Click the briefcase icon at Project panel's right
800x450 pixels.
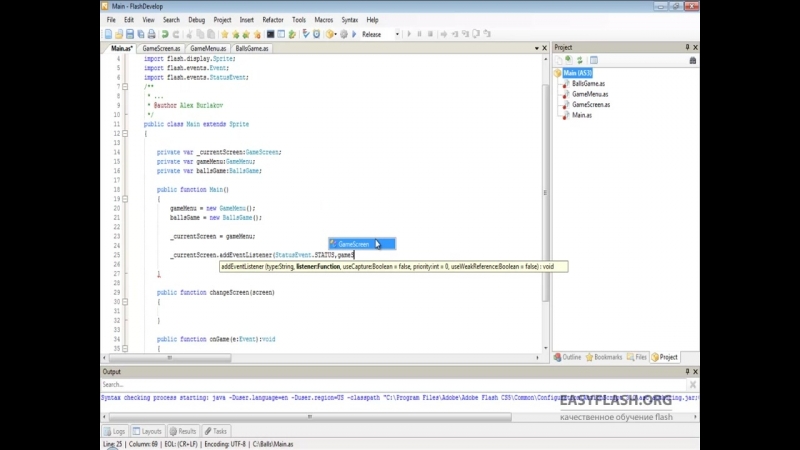(x=692, y=60)
